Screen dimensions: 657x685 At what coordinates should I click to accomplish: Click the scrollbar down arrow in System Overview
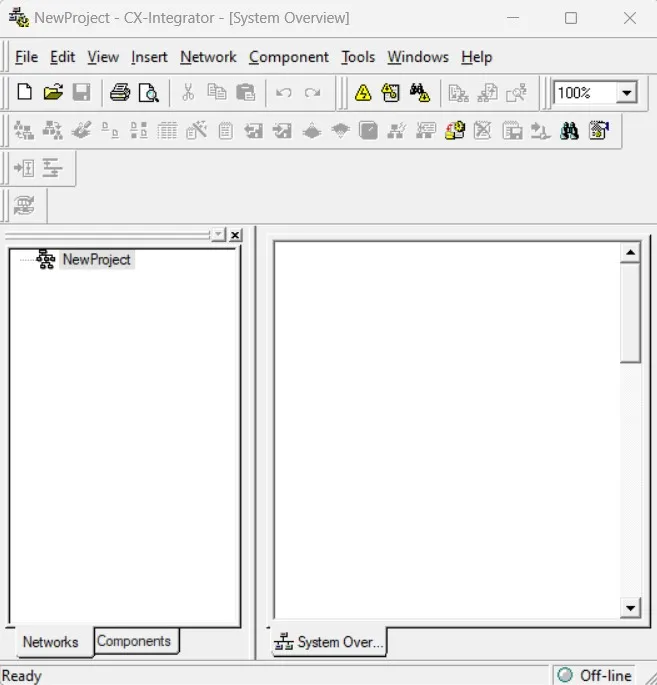(x=630, y=608)
